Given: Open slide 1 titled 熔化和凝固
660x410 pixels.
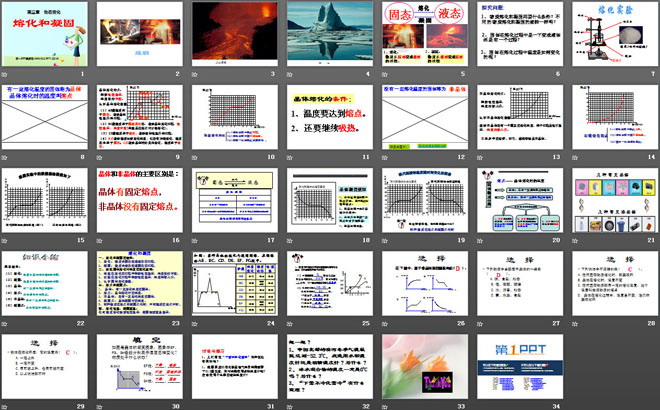Looking at the screenshot, I should (x=45, y=36).
